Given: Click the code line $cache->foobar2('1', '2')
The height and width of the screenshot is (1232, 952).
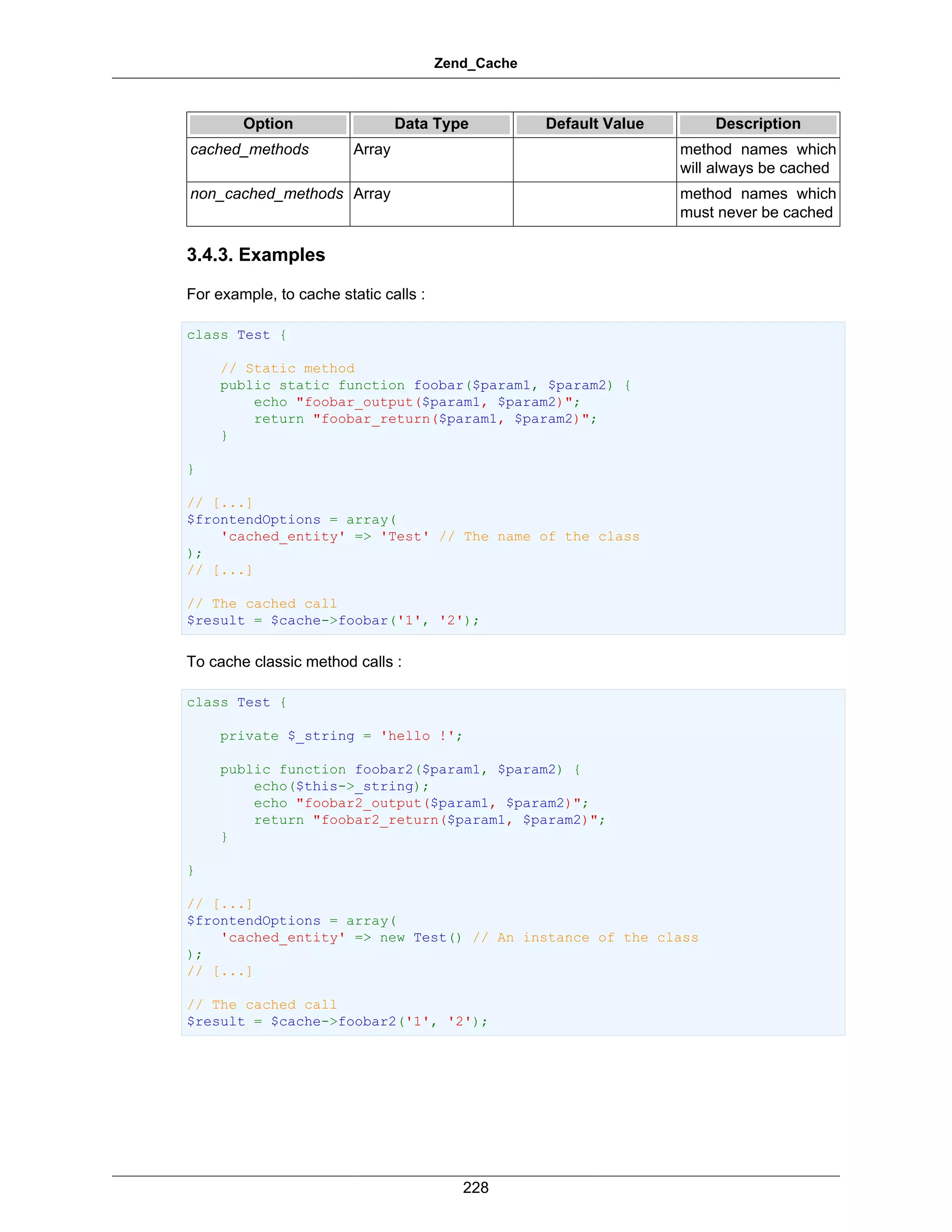Looking at the screenshot, I should pyautogui.click(x=337, y=1021).
